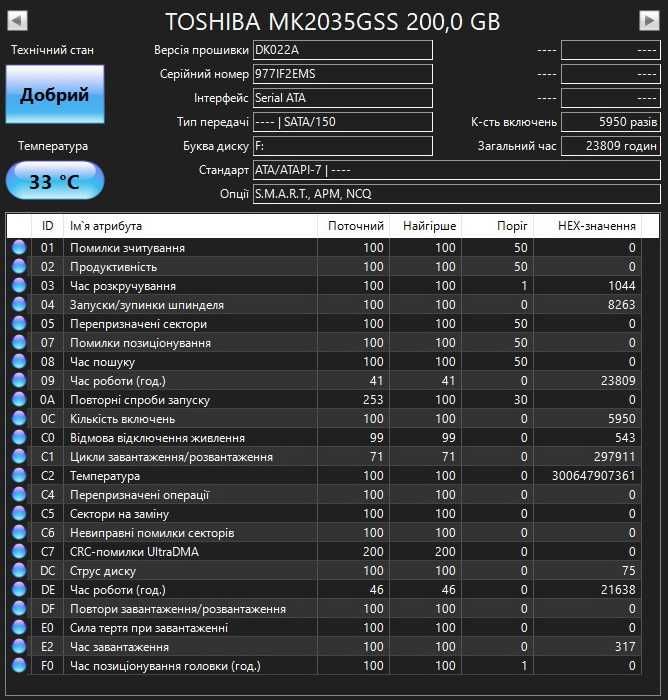This screenshot has height=700, width=668.
Task: Select the serial number field 977IF2EMS
Action: (x=342, y=74)
